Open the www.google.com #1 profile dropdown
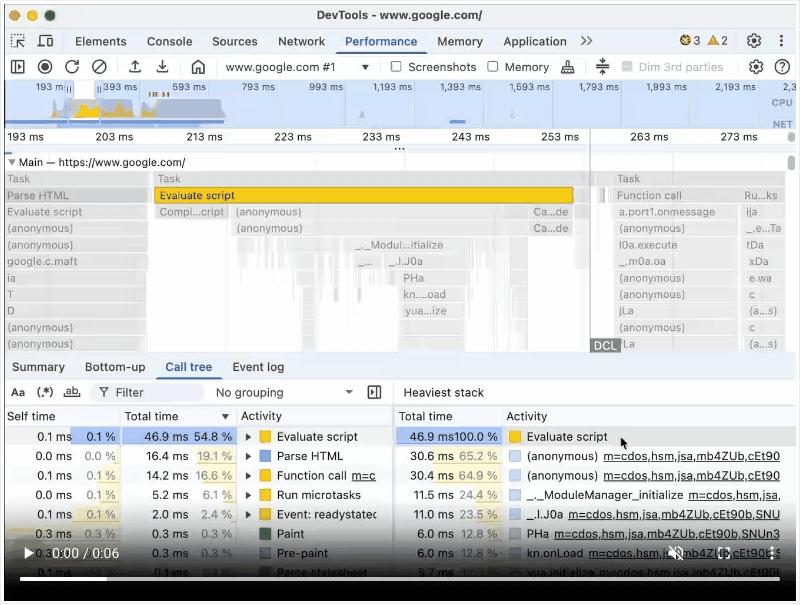Viewport: 800px width, 605px height. pyautogui.click(x=297, y=67)
